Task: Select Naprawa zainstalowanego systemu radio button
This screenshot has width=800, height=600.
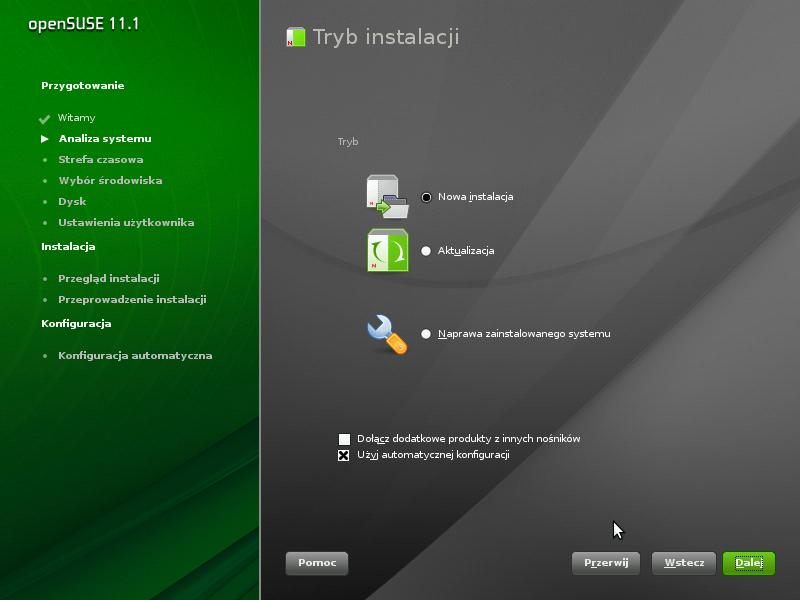Action: pos(426,334)
